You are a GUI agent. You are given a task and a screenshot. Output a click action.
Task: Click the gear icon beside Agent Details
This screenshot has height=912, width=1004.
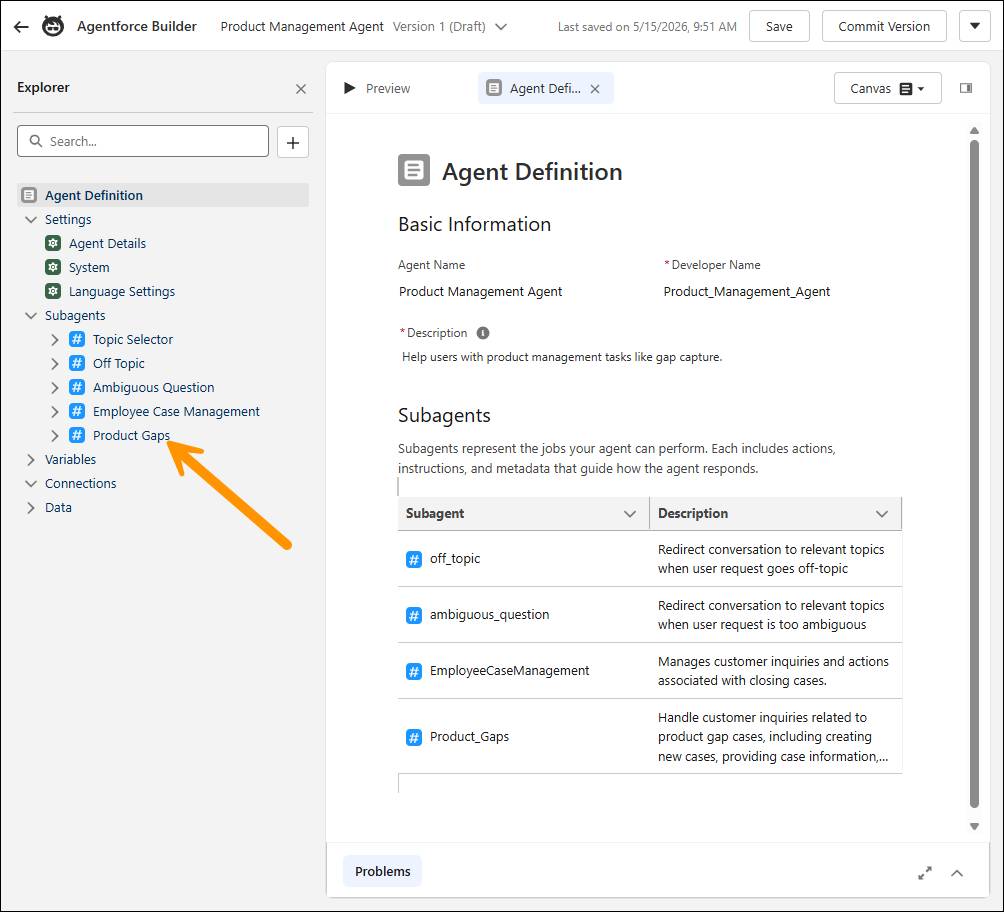(x=53, y=243)
